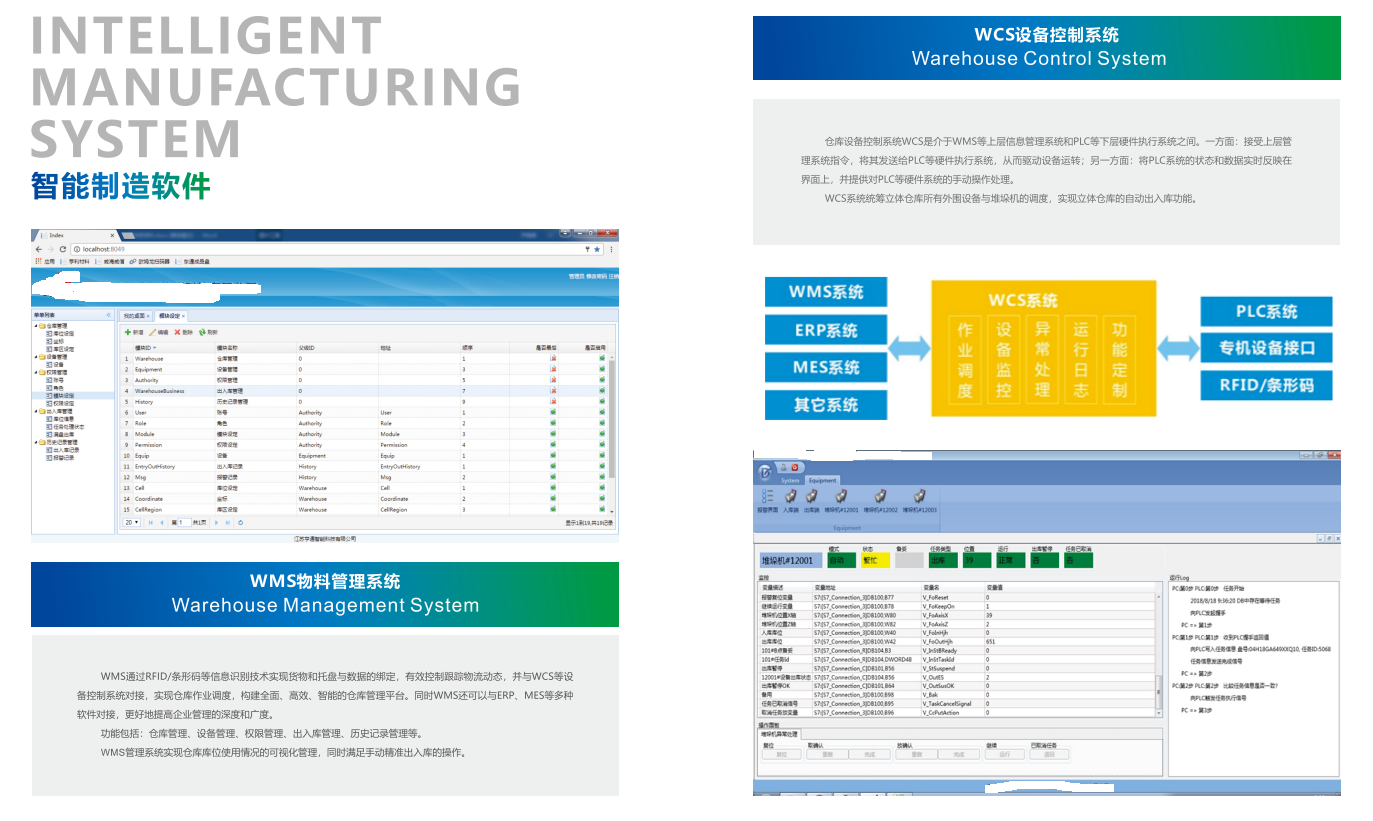The height and width of the screenshot is (821, 1373).
Task: Open 堆垛机#12002 from the ribbon
Action: [880, 500]
